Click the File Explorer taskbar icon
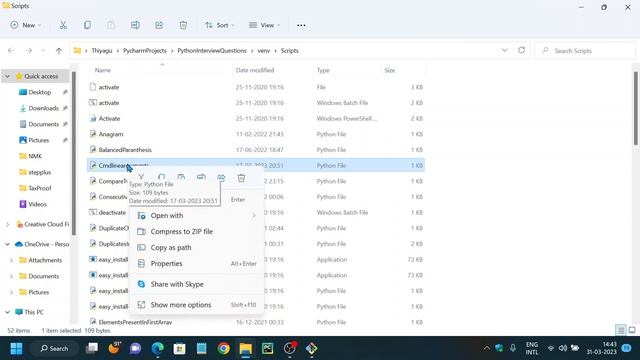Screen dimensions: 640x360 246,348
